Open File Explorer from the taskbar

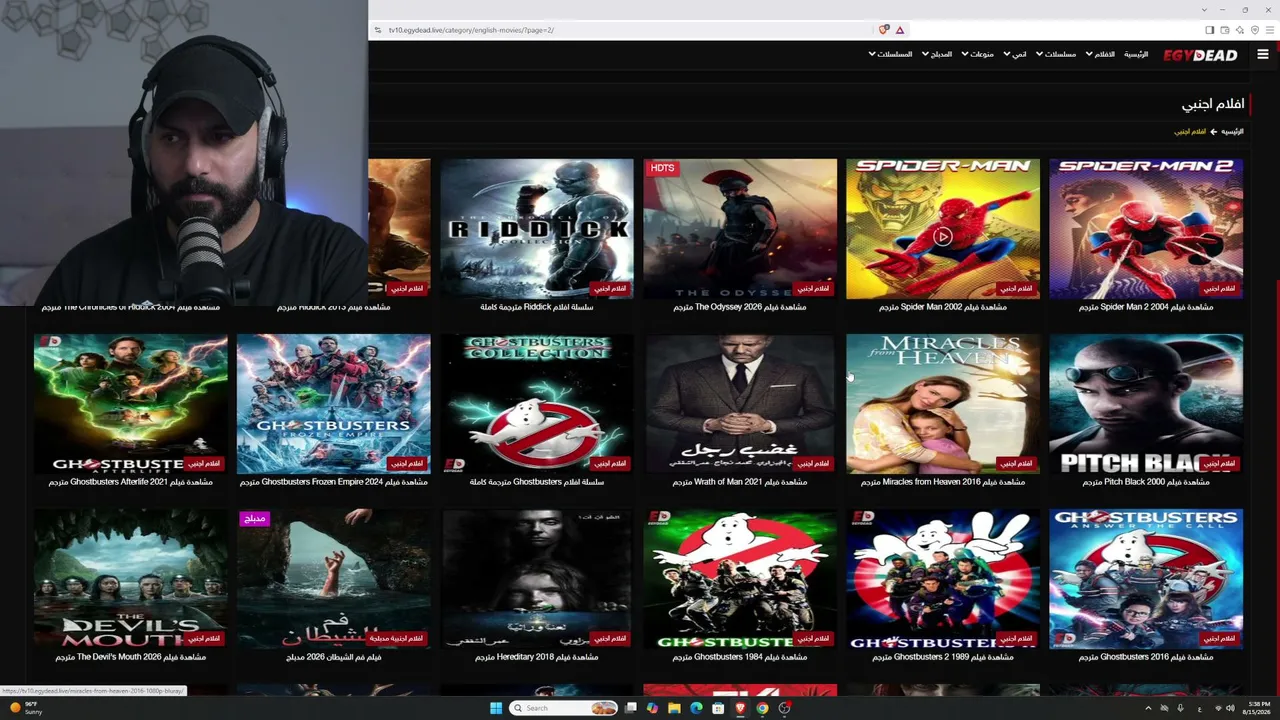674,708
